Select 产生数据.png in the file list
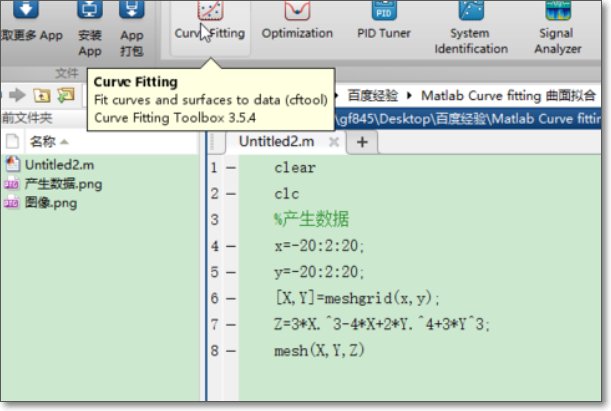Viewport: 611px width, 411px height. pos(63,184)
